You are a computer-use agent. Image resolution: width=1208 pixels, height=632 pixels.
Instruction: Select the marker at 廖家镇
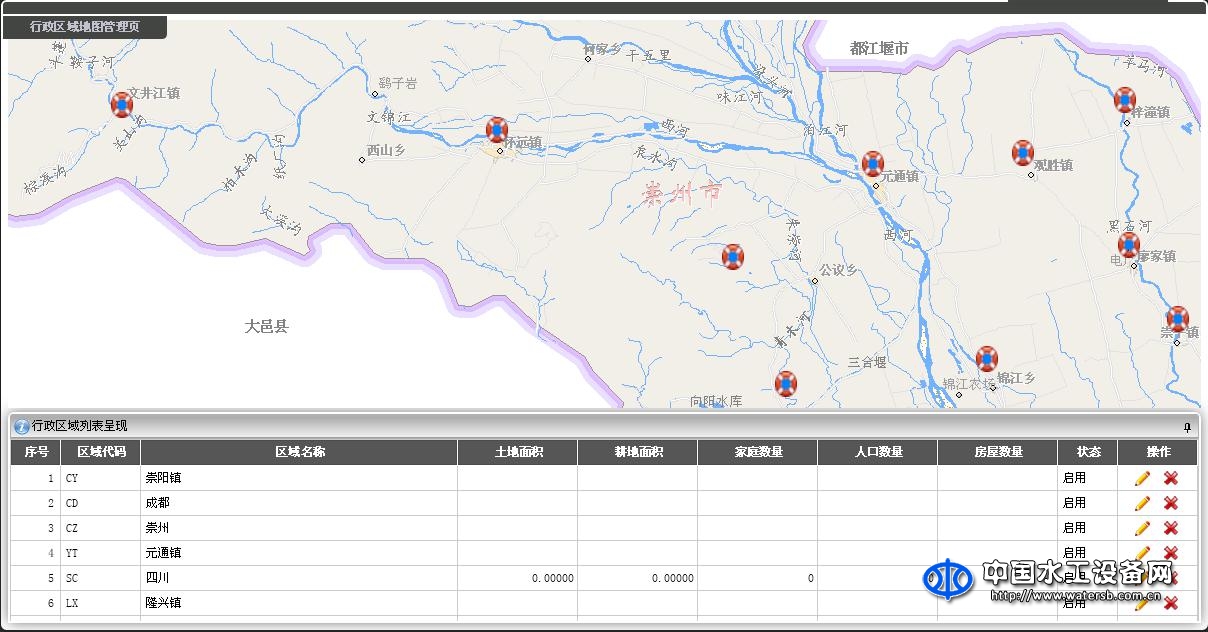tap(1128, 245)
